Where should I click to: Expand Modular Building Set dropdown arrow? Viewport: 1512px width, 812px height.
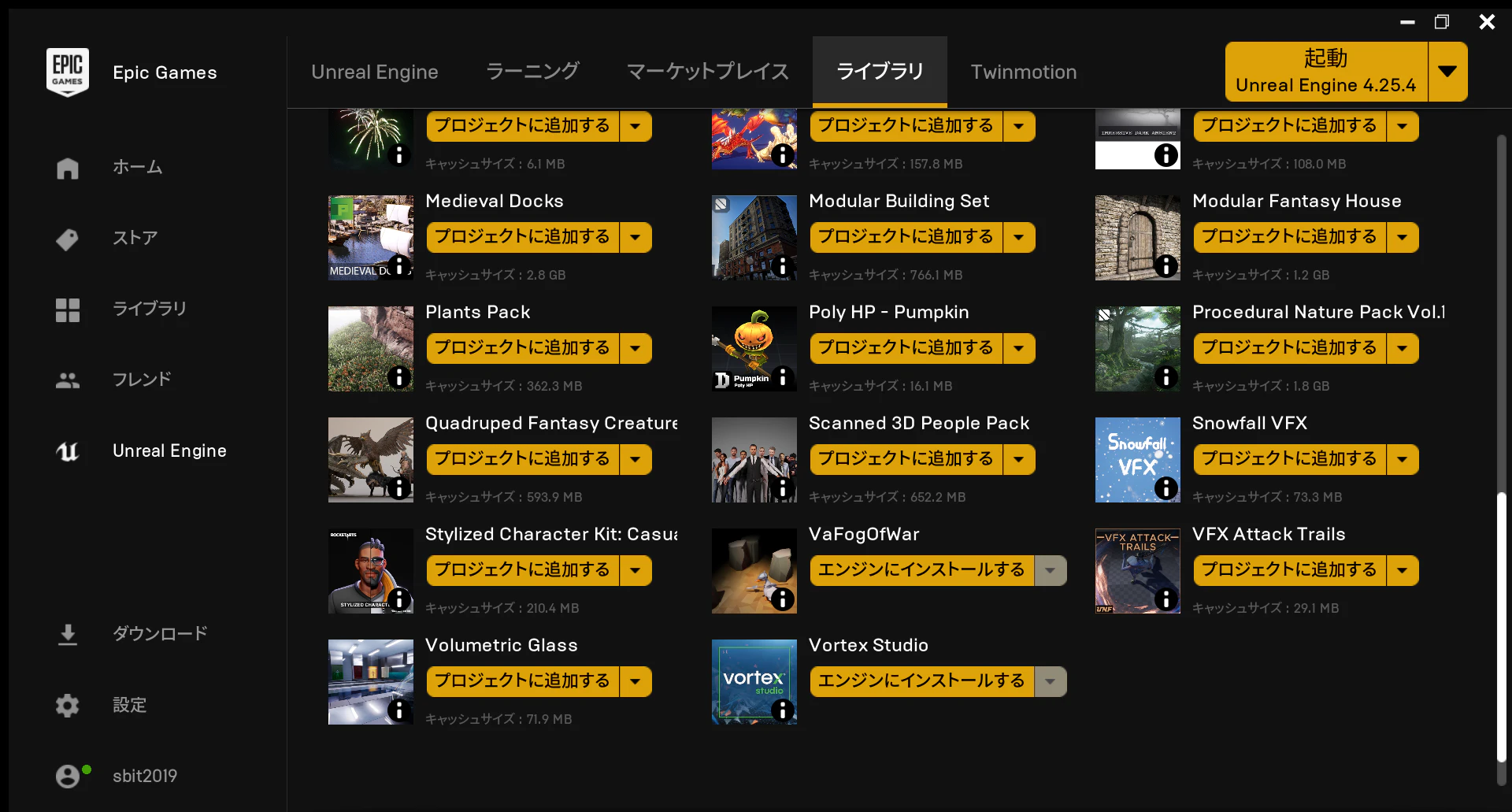(1019, 237)
